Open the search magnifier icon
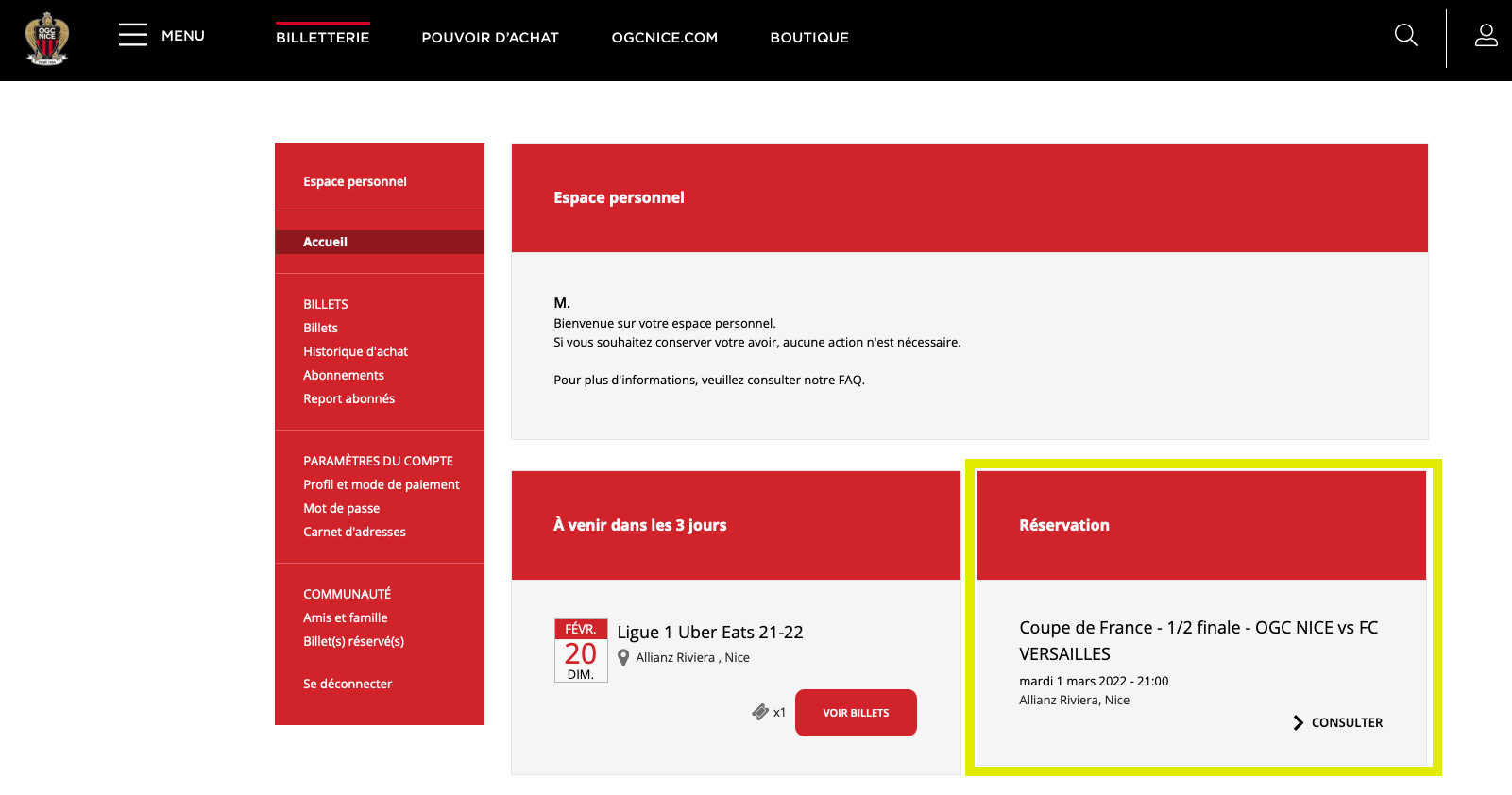This screenshot has width=1512, height=795. coord(1406,36)
